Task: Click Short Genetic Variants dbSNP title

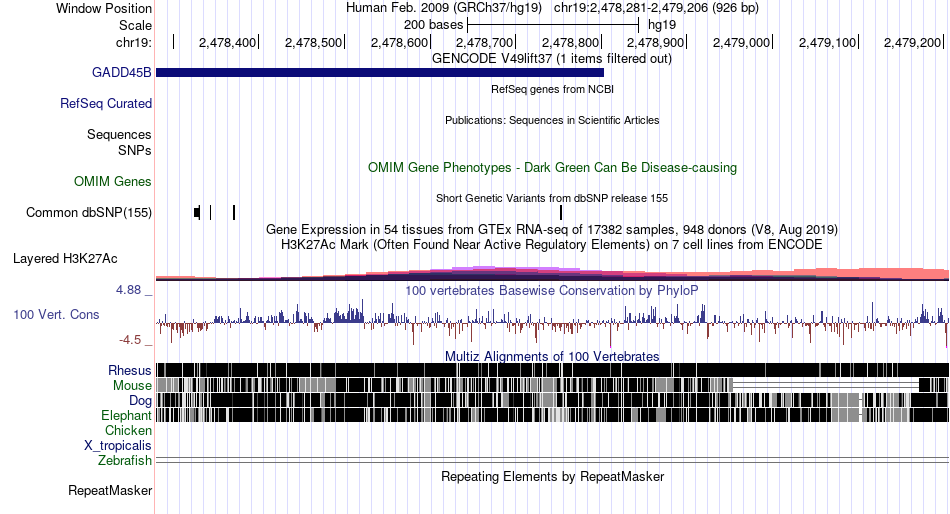Action: click(x=552, y=198)
